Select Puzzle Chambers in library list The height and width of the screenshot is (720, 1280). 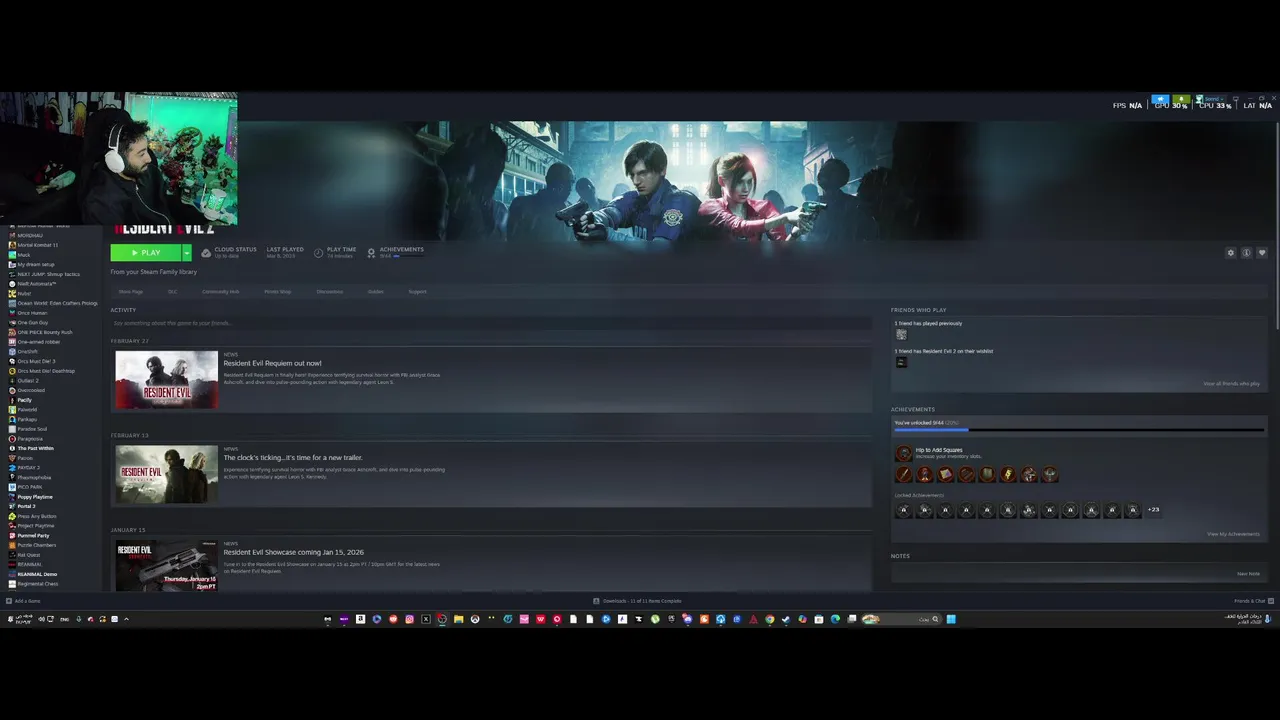tap(36, 545)
